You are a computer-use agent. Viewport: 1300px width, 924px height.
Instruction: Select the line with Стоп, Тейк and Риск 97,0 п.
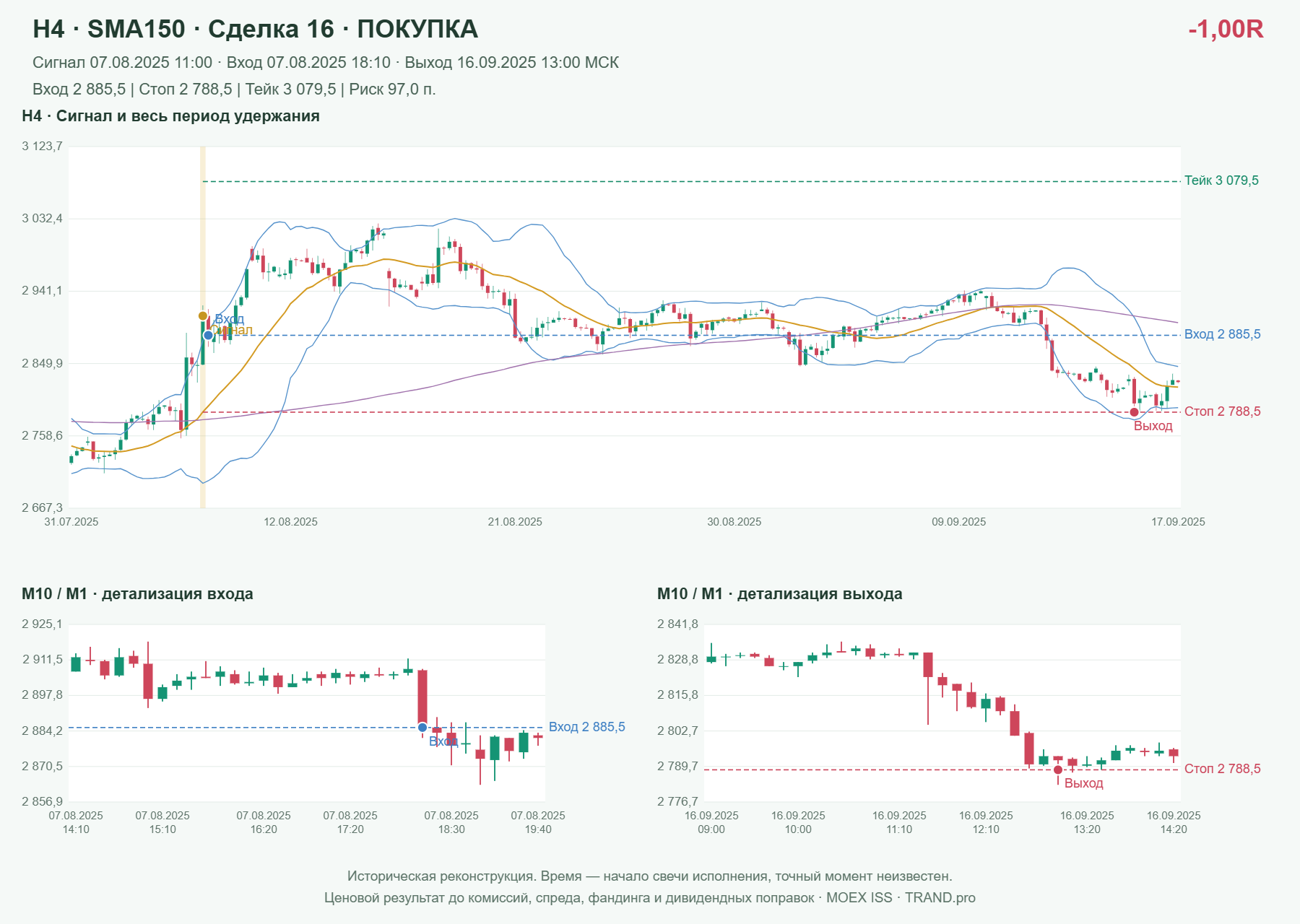coord(234,90)
